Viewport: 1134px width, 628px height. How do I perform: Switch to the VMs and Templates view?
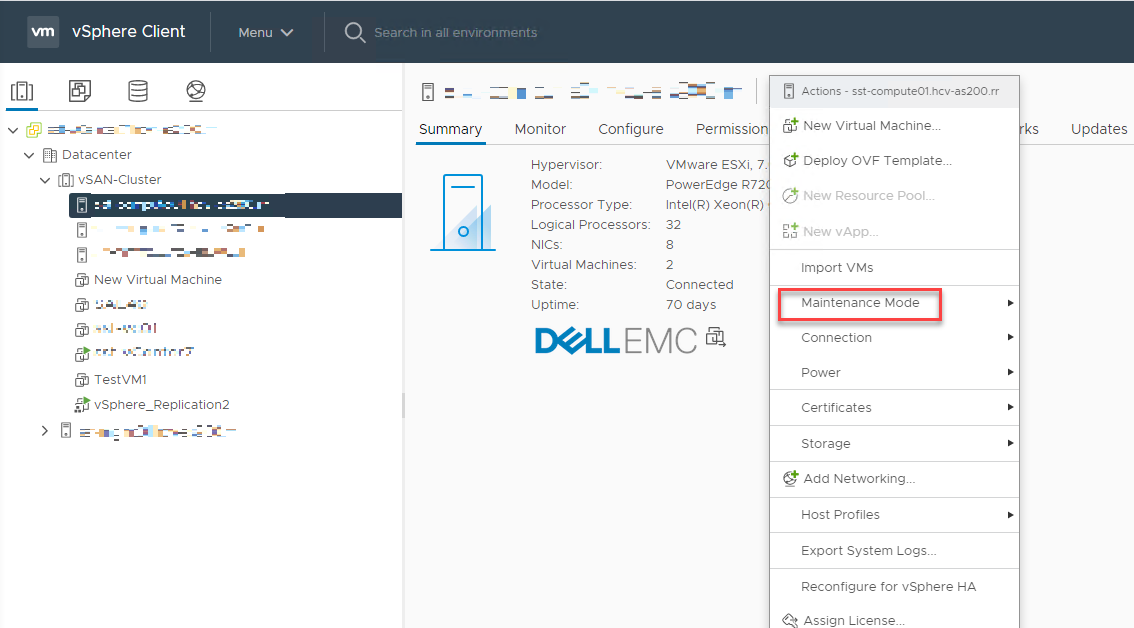(80, 90)
